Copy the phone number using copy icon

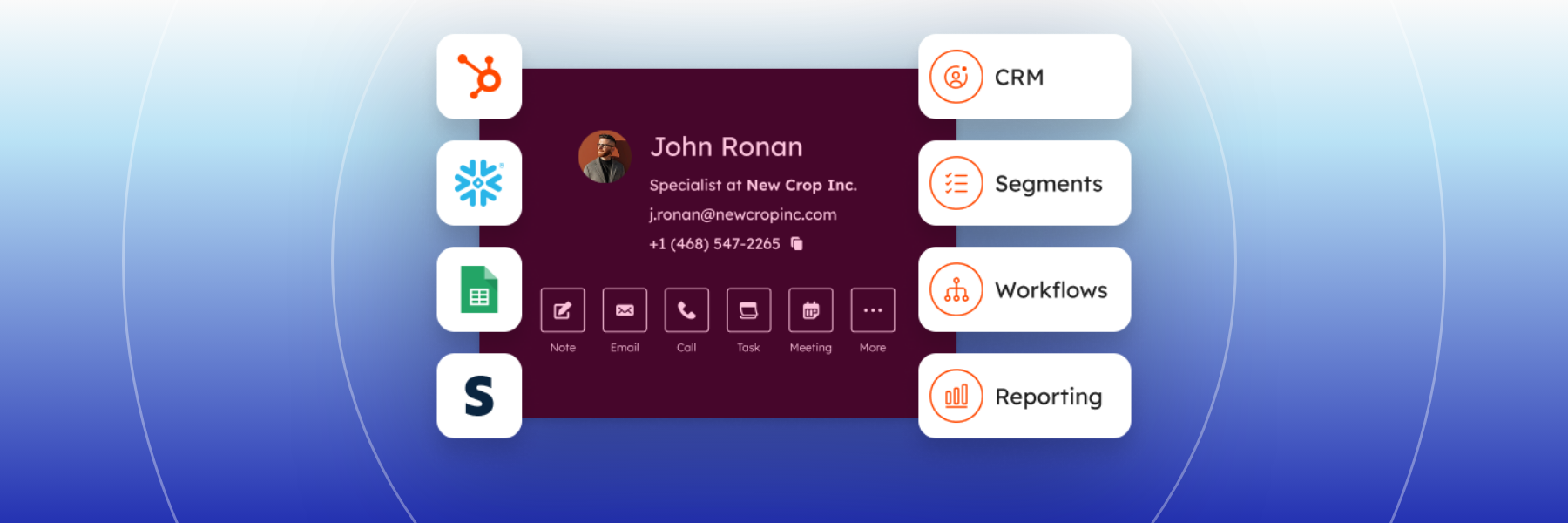pos(797,243)
